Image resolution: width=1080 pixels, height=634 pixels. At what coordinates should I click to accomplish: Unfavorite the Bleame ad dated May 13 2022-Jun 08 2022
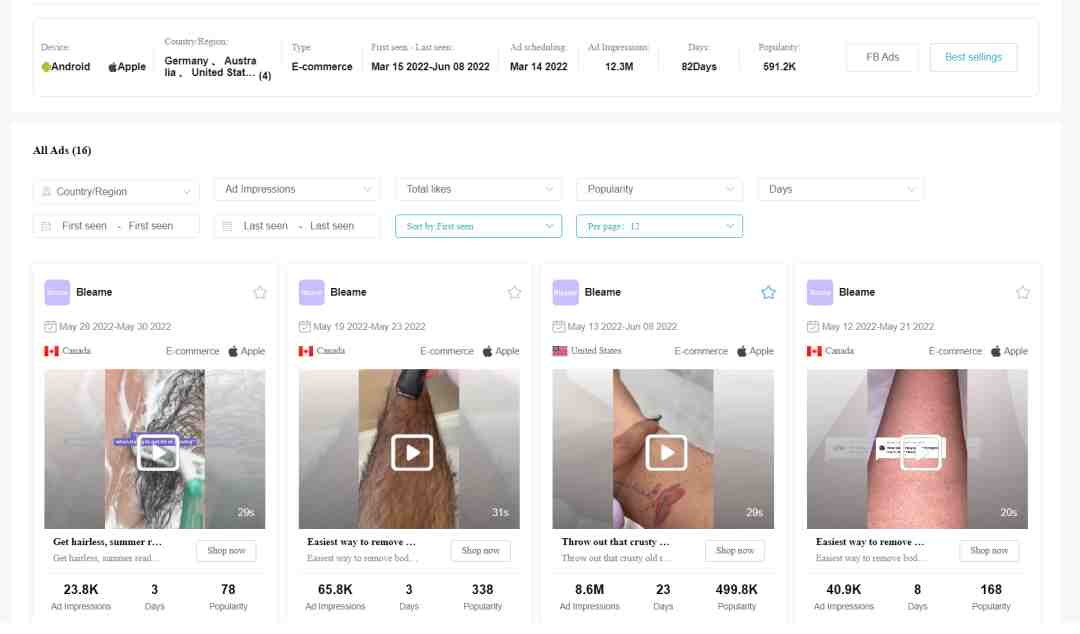[768, 292]
